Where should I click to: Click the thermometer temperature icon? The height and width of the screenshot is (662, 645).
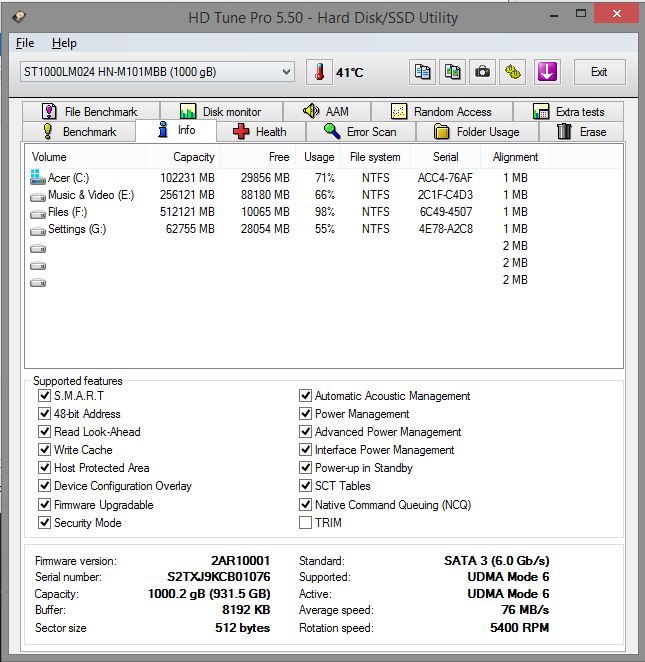[x=319, y=72]
